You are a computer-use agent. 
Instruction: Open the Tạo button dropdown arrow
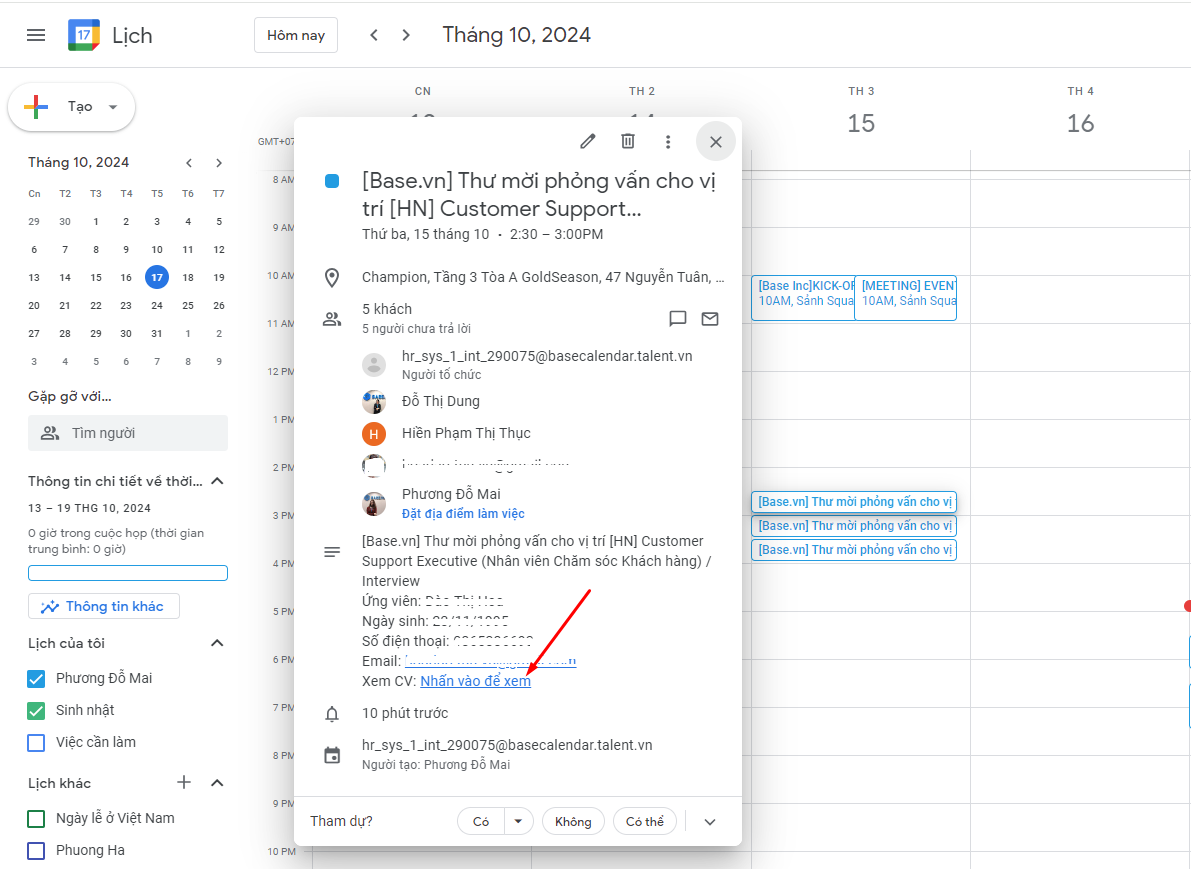click(x=113, y=107)
